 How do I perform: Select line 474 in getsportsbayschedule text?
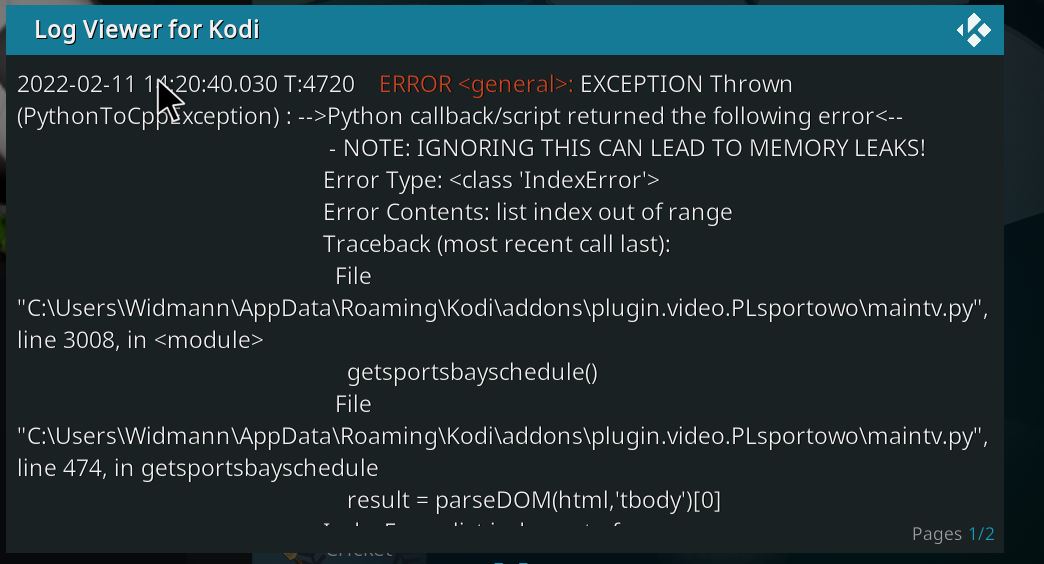[x=198, y=468]
